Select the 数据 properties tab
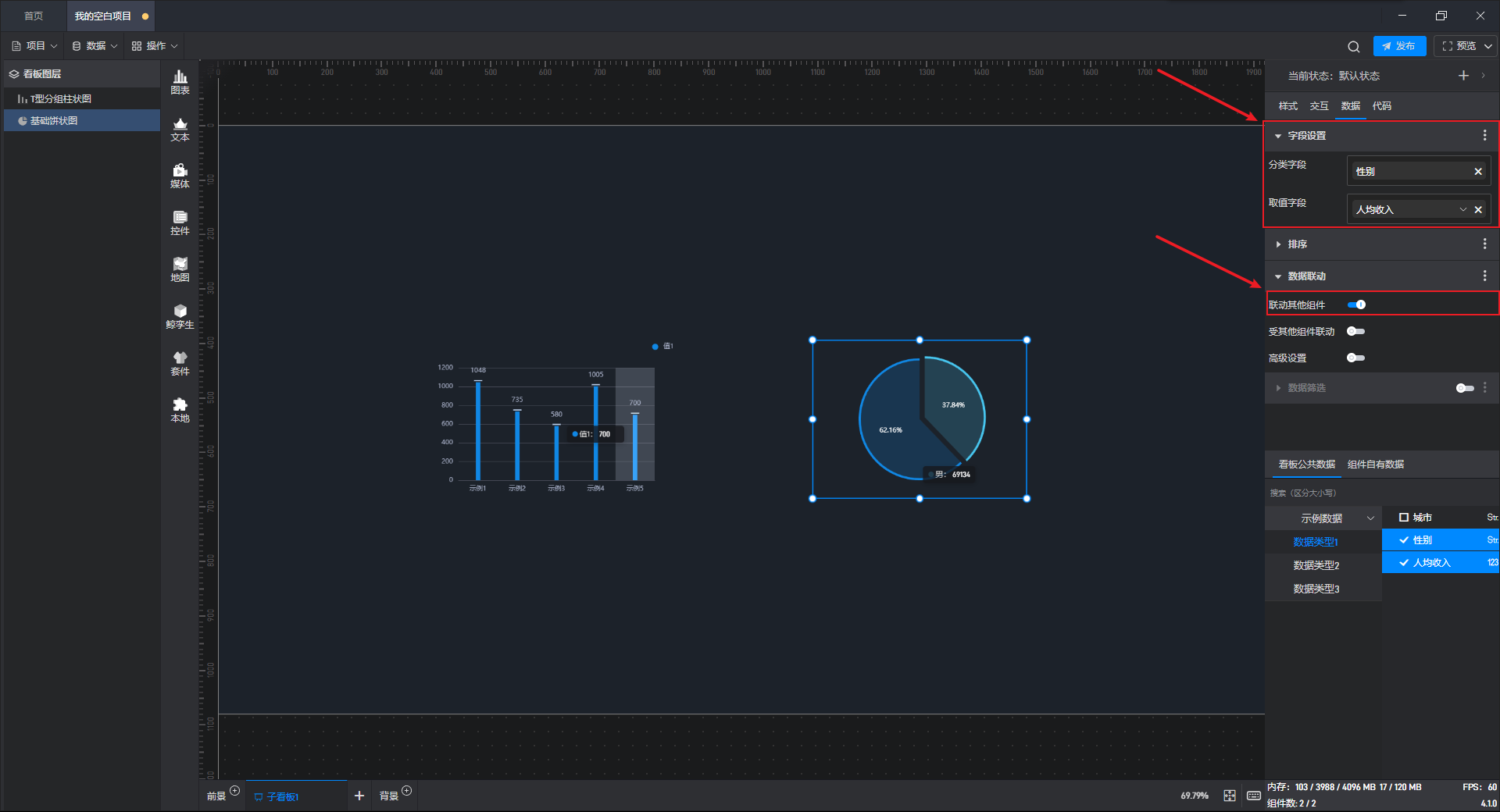Image resolution: width=1500 pixels, height=812 pixels. (x=1350, y=105)
